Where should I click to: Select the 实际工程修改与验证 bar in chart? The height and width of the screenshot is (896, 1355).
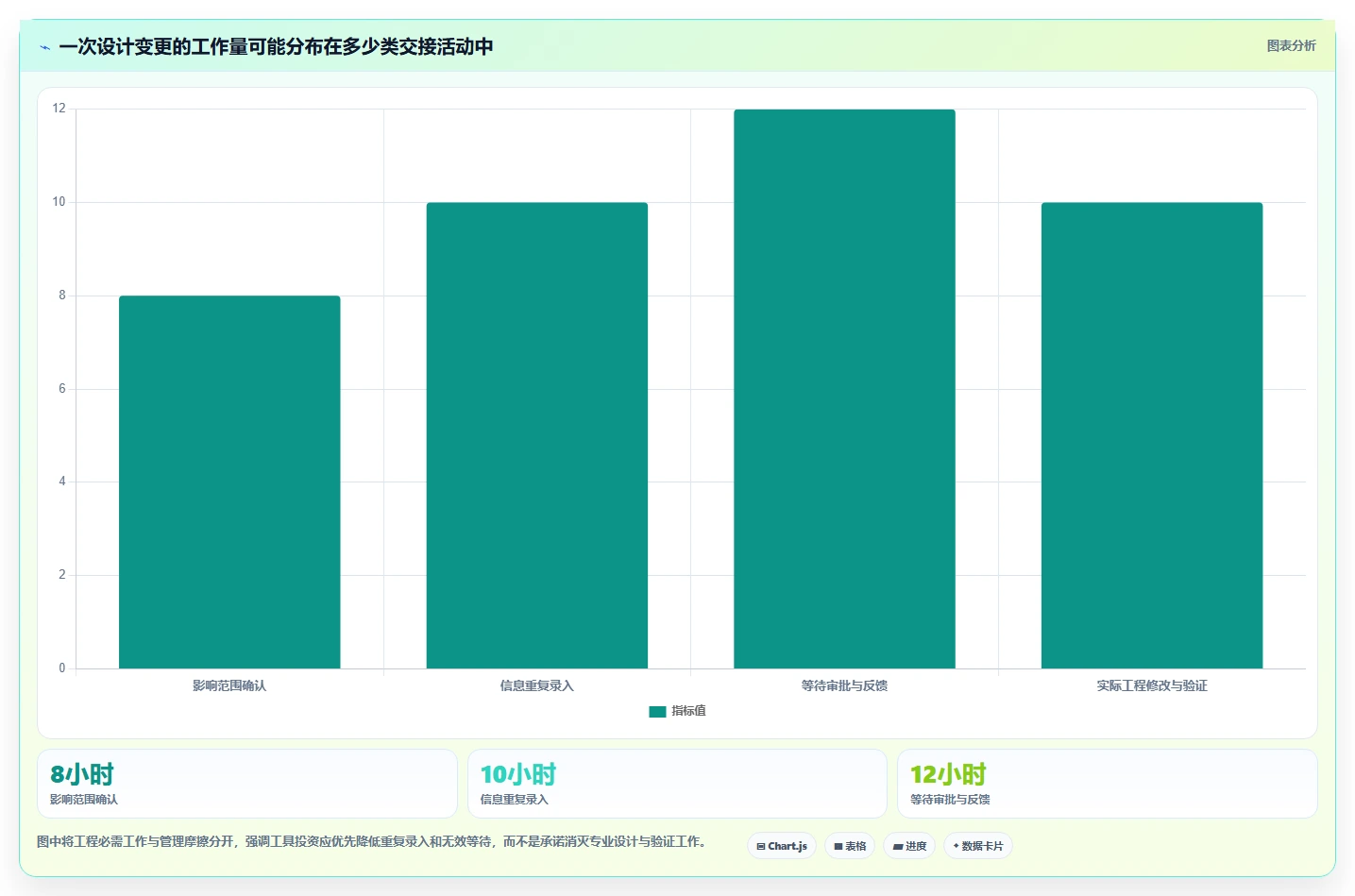1152,435
